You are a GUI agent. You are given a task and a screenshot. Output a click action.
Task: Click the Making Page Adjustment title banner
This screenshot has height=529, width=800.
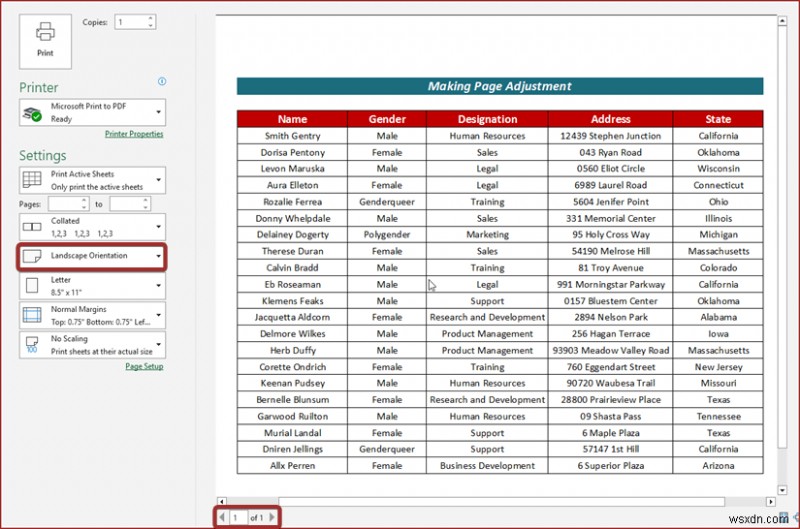(500, 86)
